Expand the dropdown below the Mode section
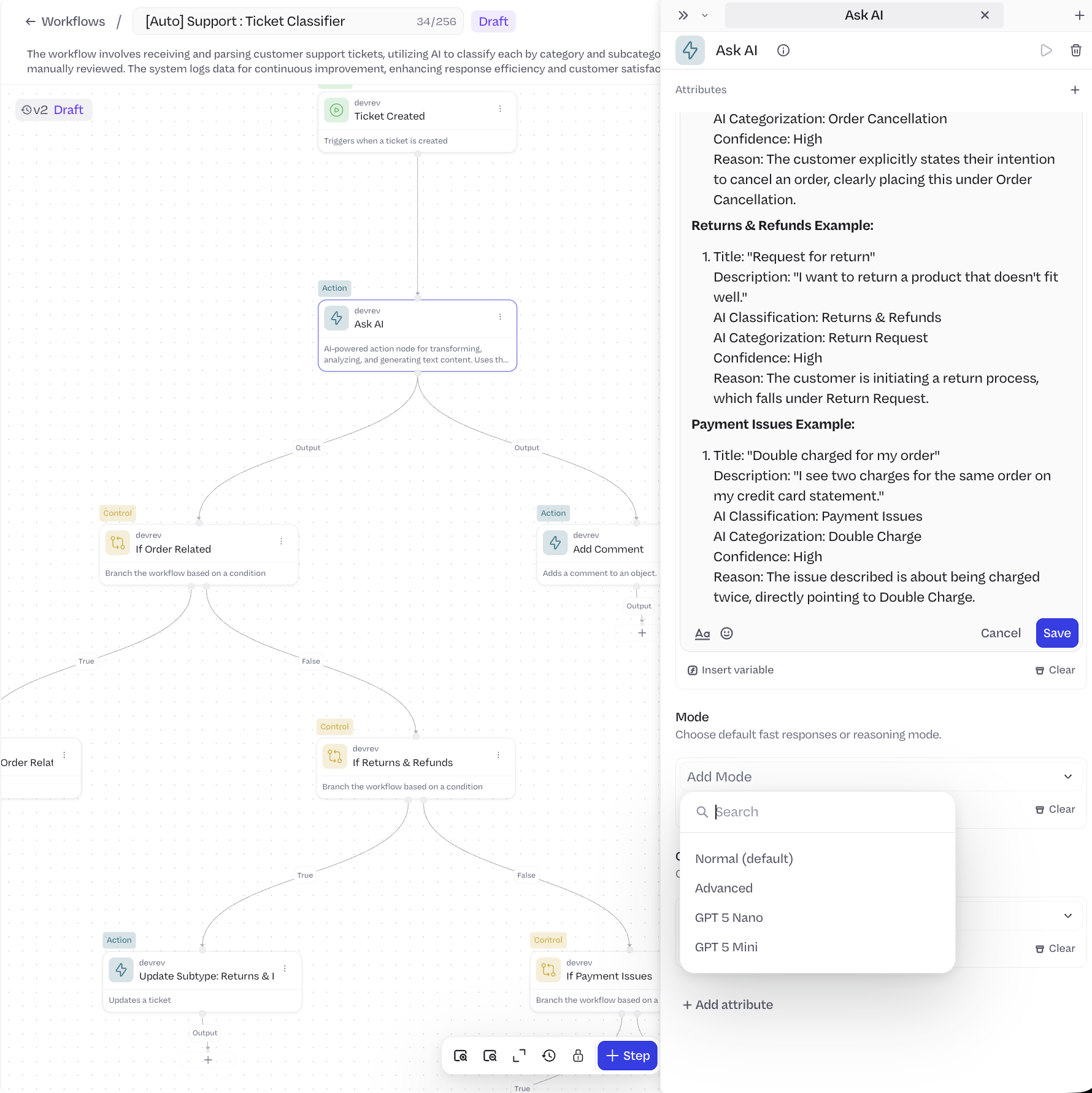This screenshot has height=1093, width=1092. point(1067,915)
